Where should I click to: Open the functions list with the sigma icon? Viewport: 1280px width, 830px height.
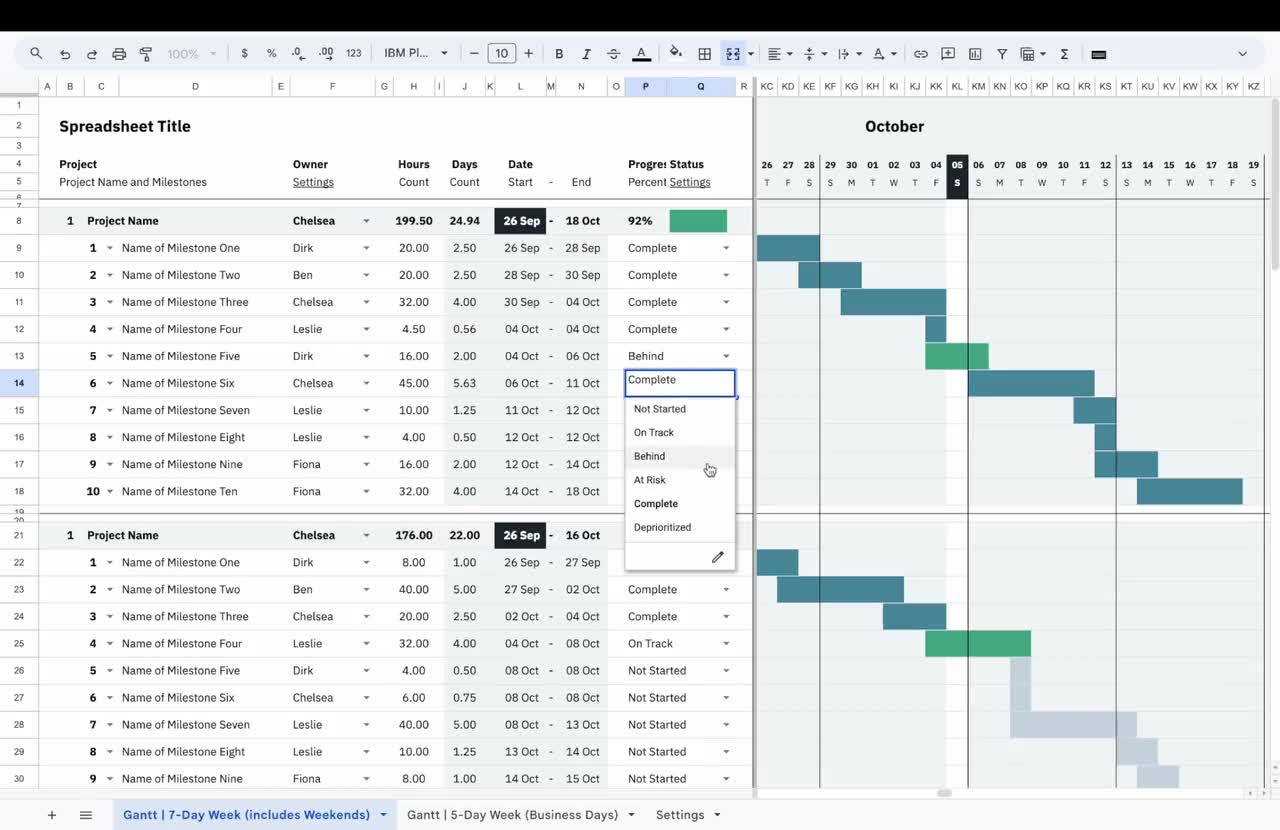1063,53
